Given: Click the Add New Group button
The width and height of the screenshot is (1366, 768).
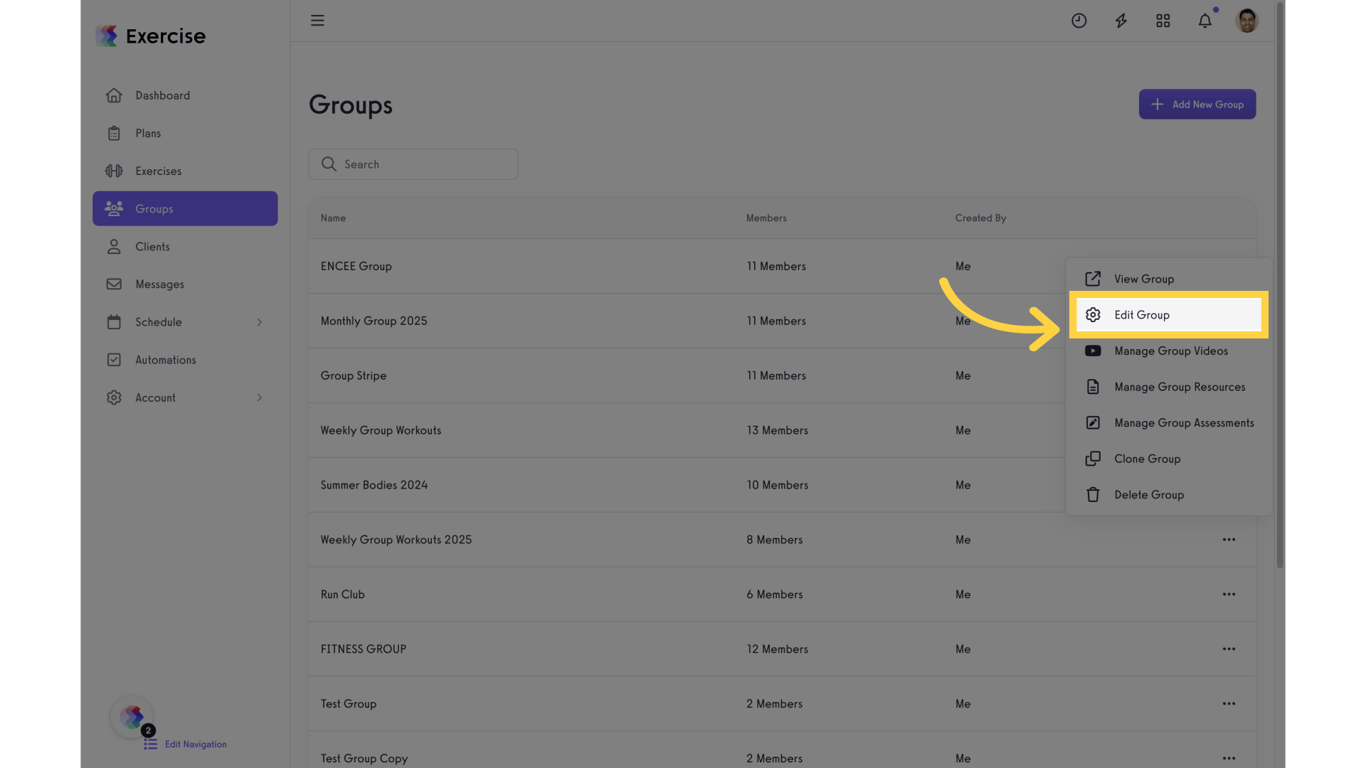Looking at the screenshot, I should [x=1197, y=104].
